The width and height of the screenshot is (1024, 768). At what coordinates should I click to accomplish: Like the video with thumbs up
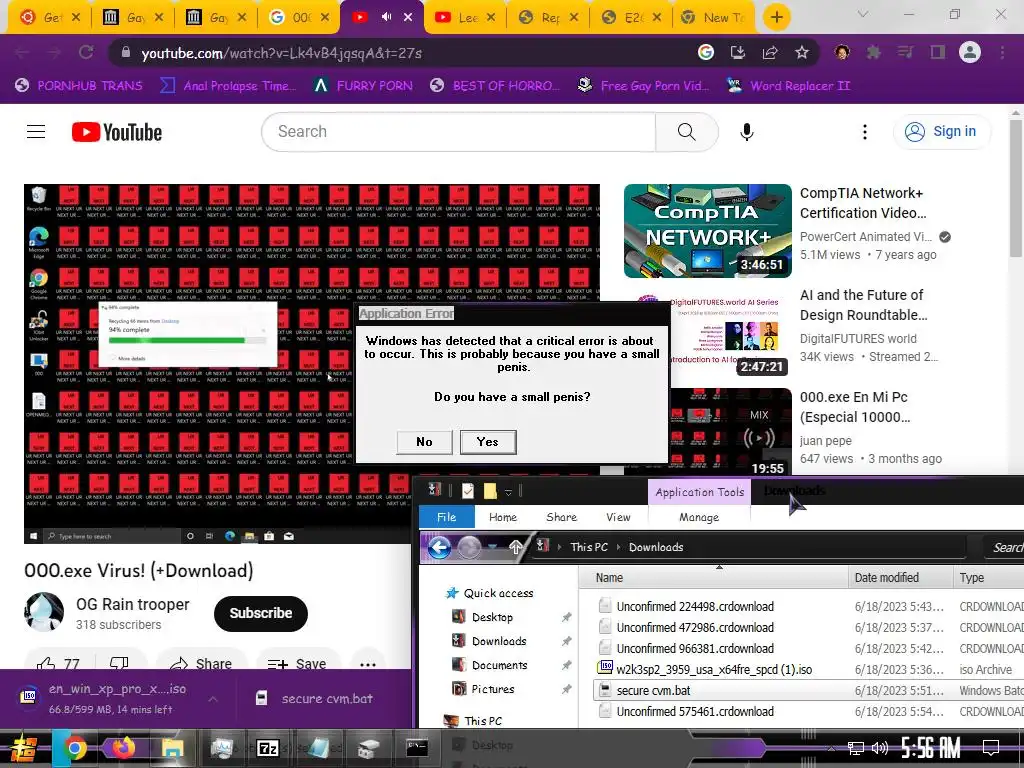coord(57,664)
